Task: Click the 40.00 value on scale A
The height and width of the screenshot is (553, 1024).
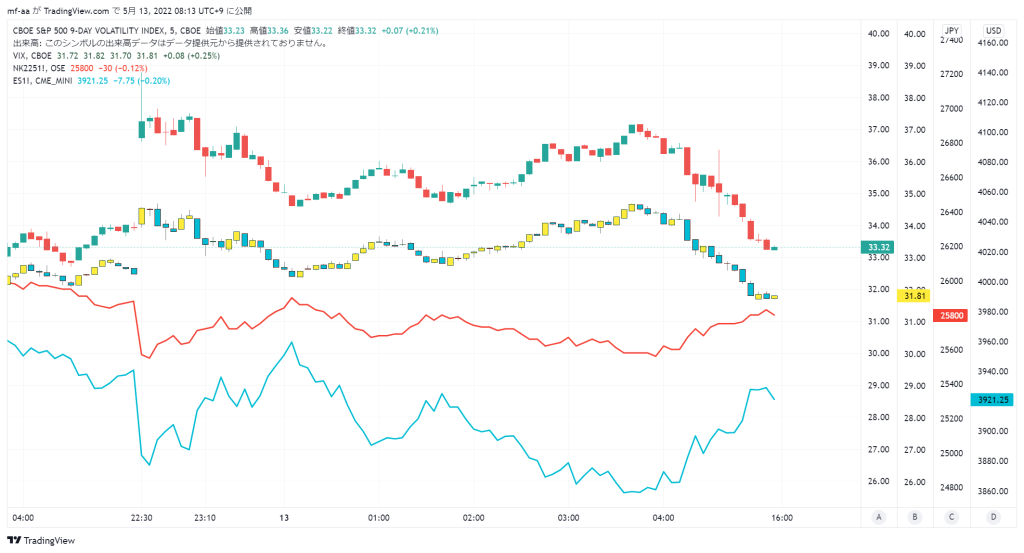Action: 878,34
